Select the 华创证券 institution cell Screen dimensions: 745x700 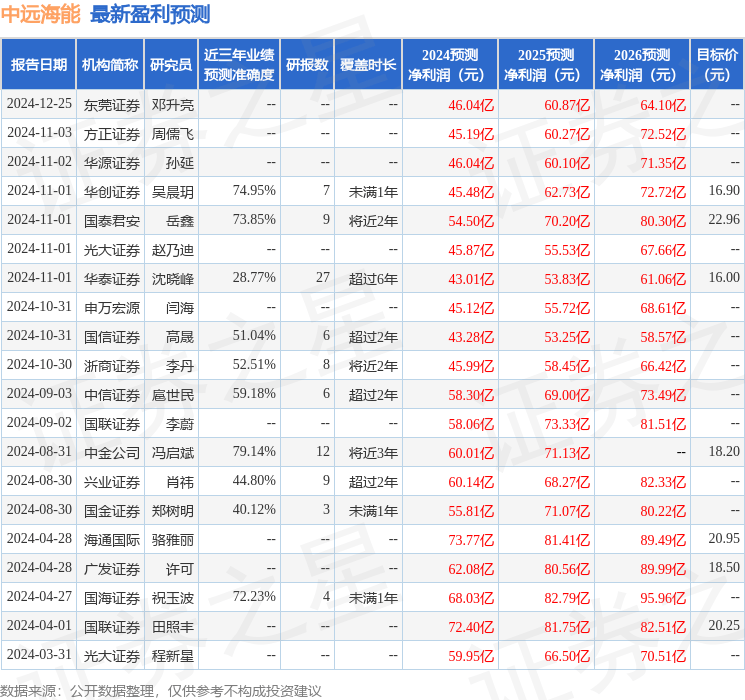pos(112,192)
